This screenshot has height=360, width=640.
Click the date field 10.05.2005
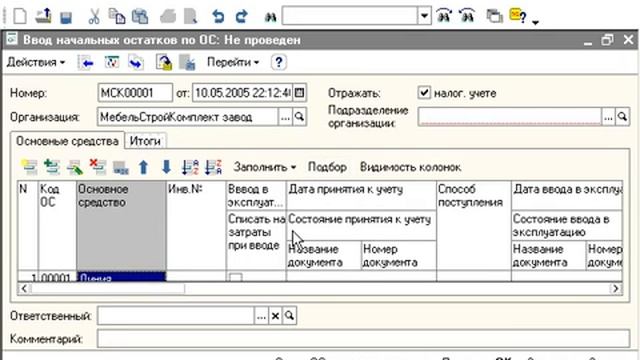242,93
